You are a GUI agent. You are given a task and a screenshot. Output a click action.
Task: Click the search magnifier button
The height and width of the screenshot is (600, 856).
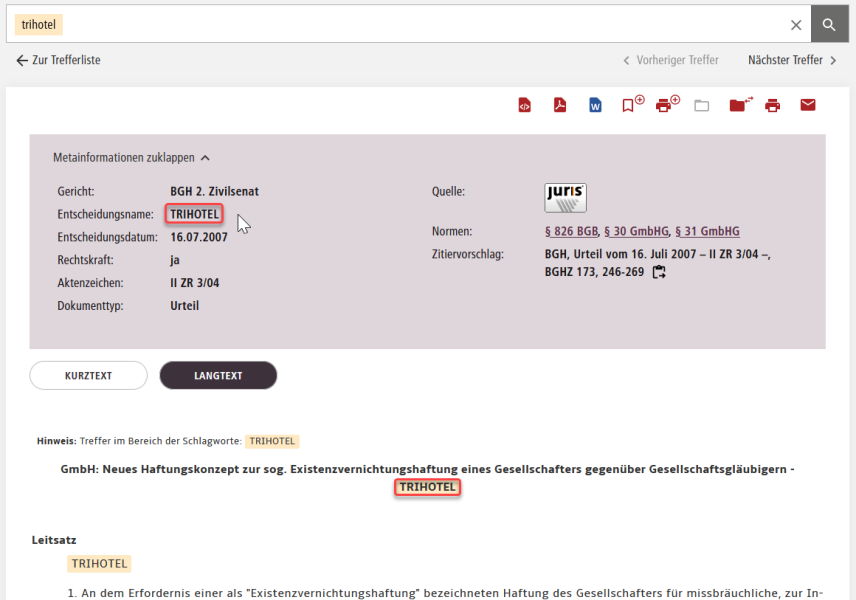tap(829, 25)
